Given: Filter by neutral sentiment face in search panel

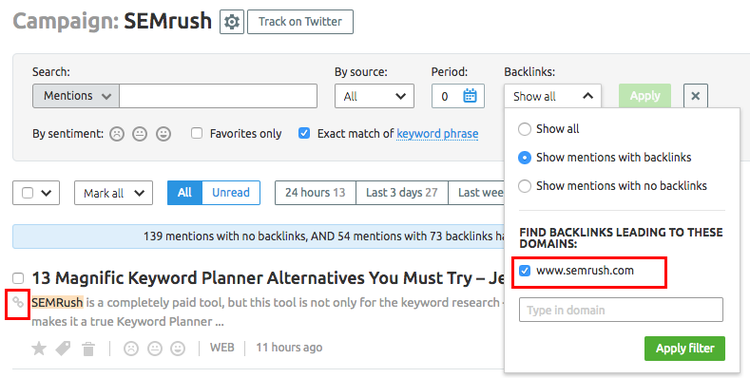Looking at the screenshot, I should click(x=140, y=134).
